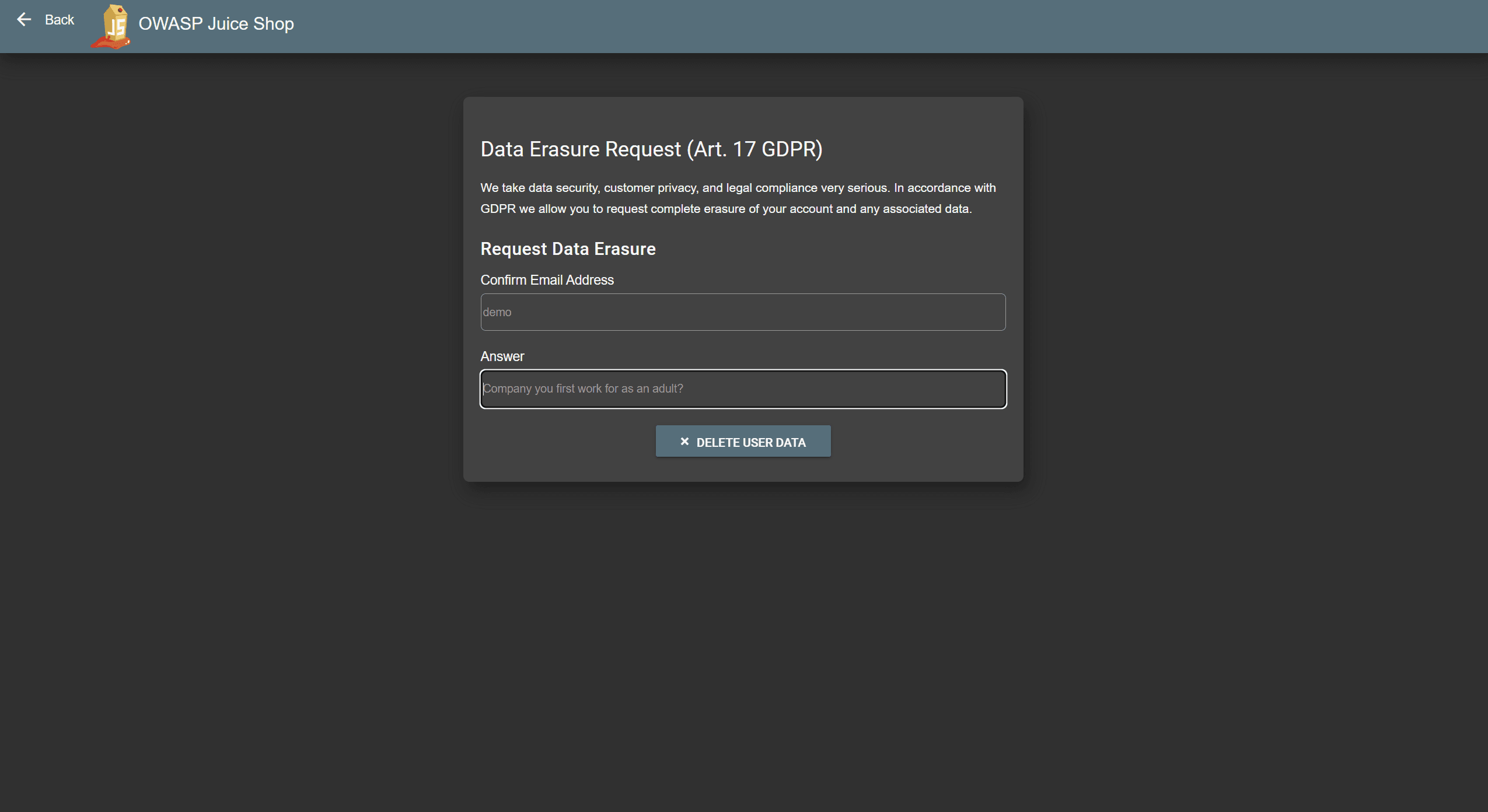Click into the Answer security question field
The height and width of the screenshot is (812, 1488).
(x=743, y=388)
